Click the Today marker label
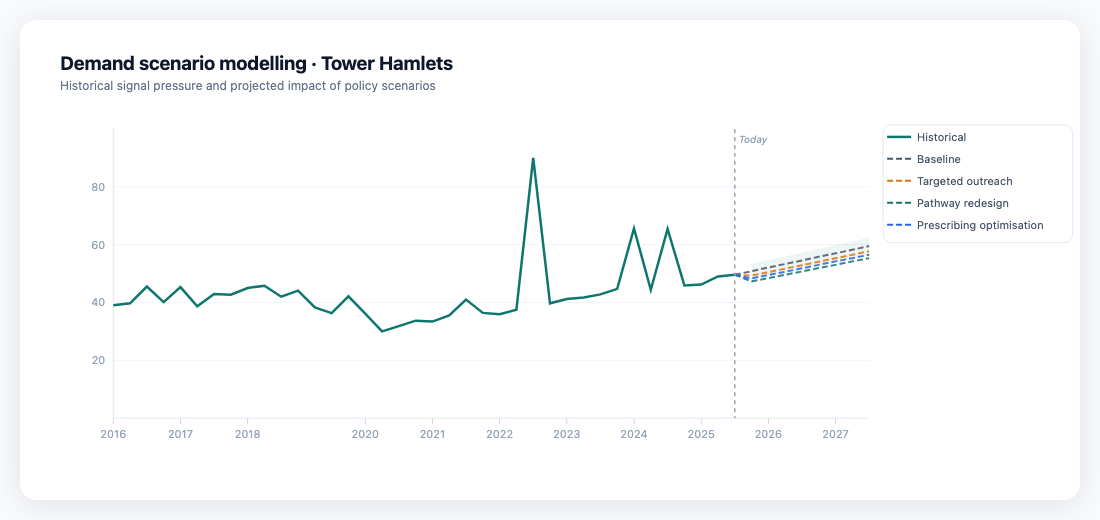This screenshot has width=1100, height=520. click(753, 140)
